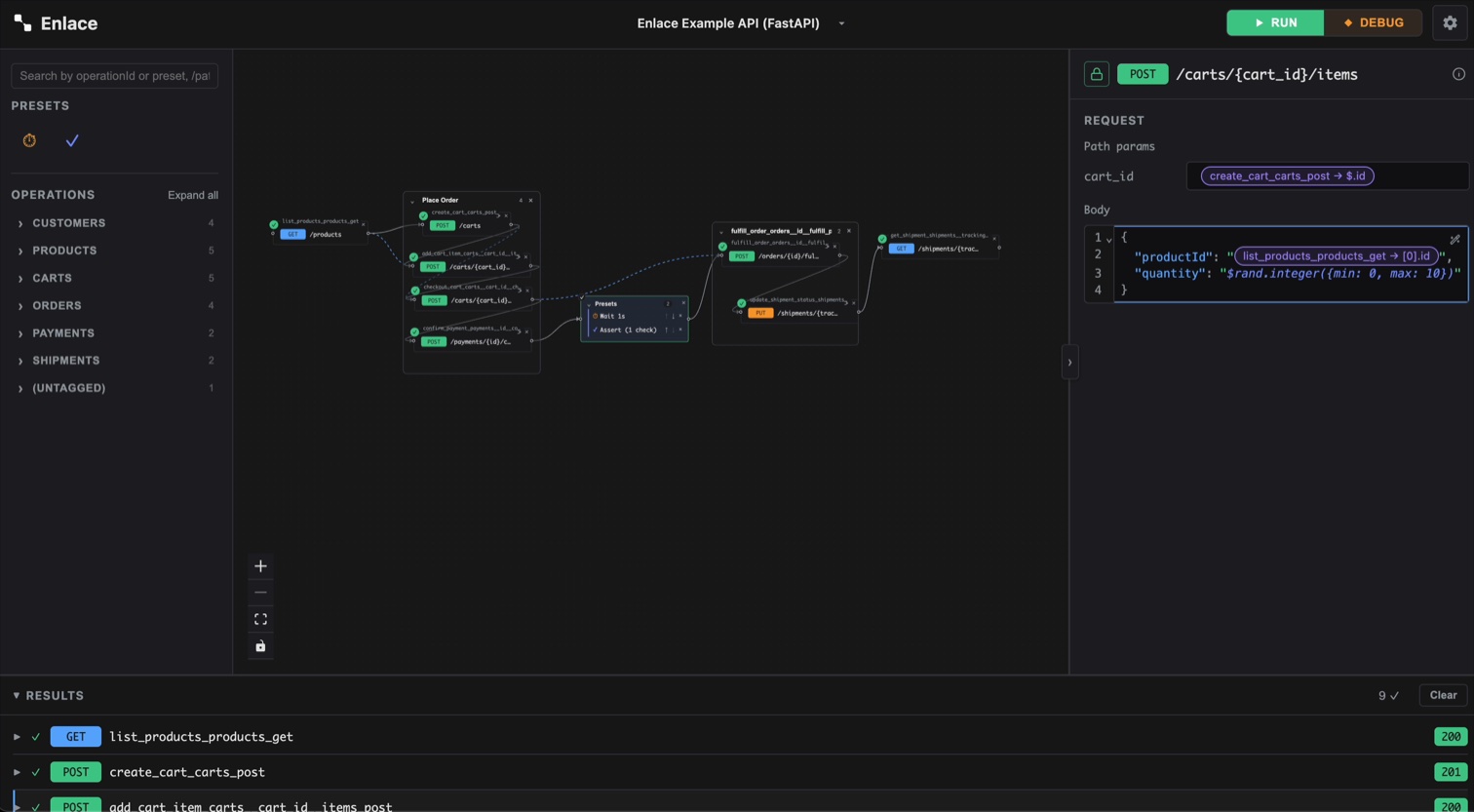
Task: Collapse the Presets node
Action: tap(589, 305)
